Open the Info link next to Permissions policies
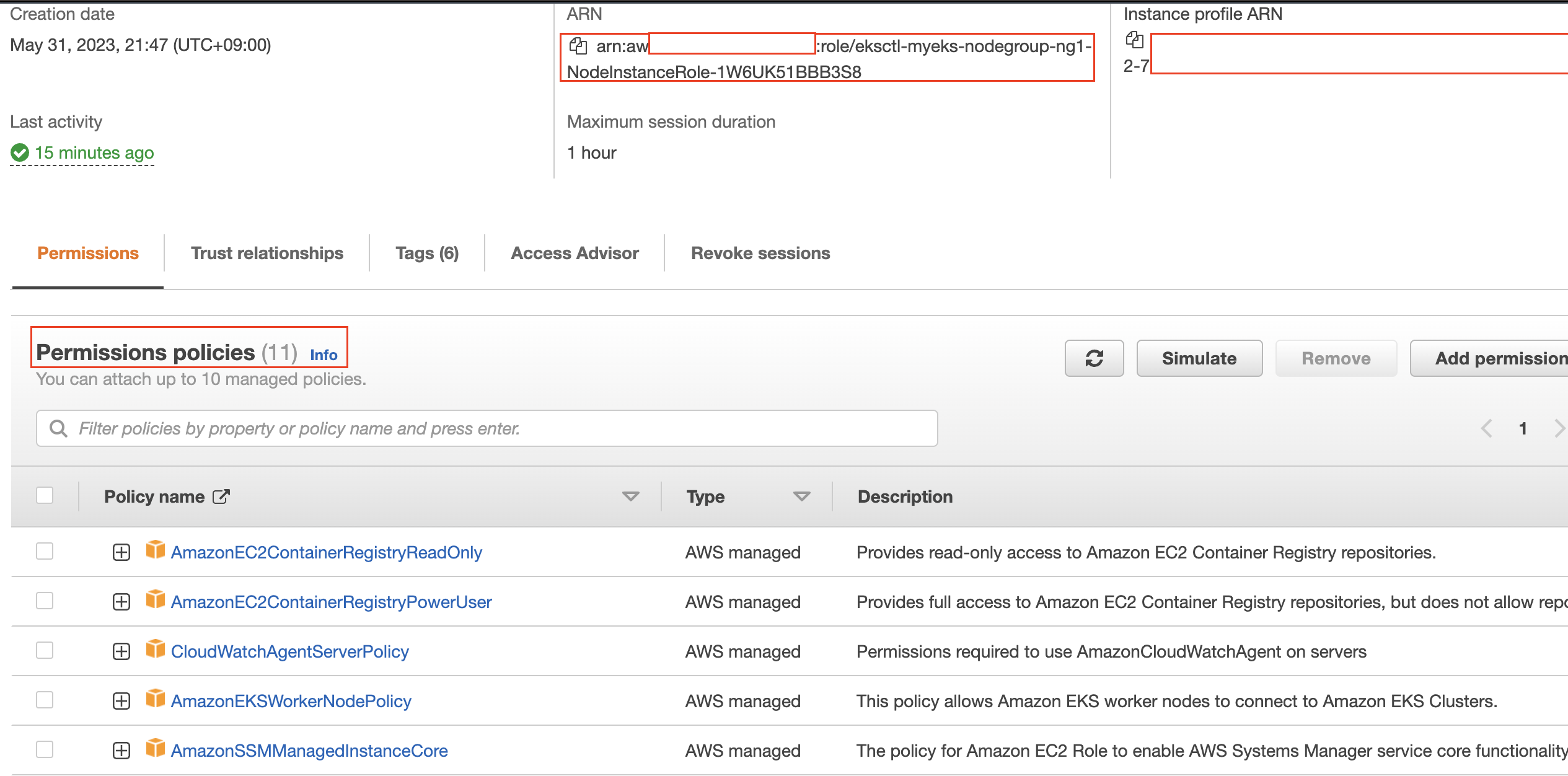 point(324,355)
